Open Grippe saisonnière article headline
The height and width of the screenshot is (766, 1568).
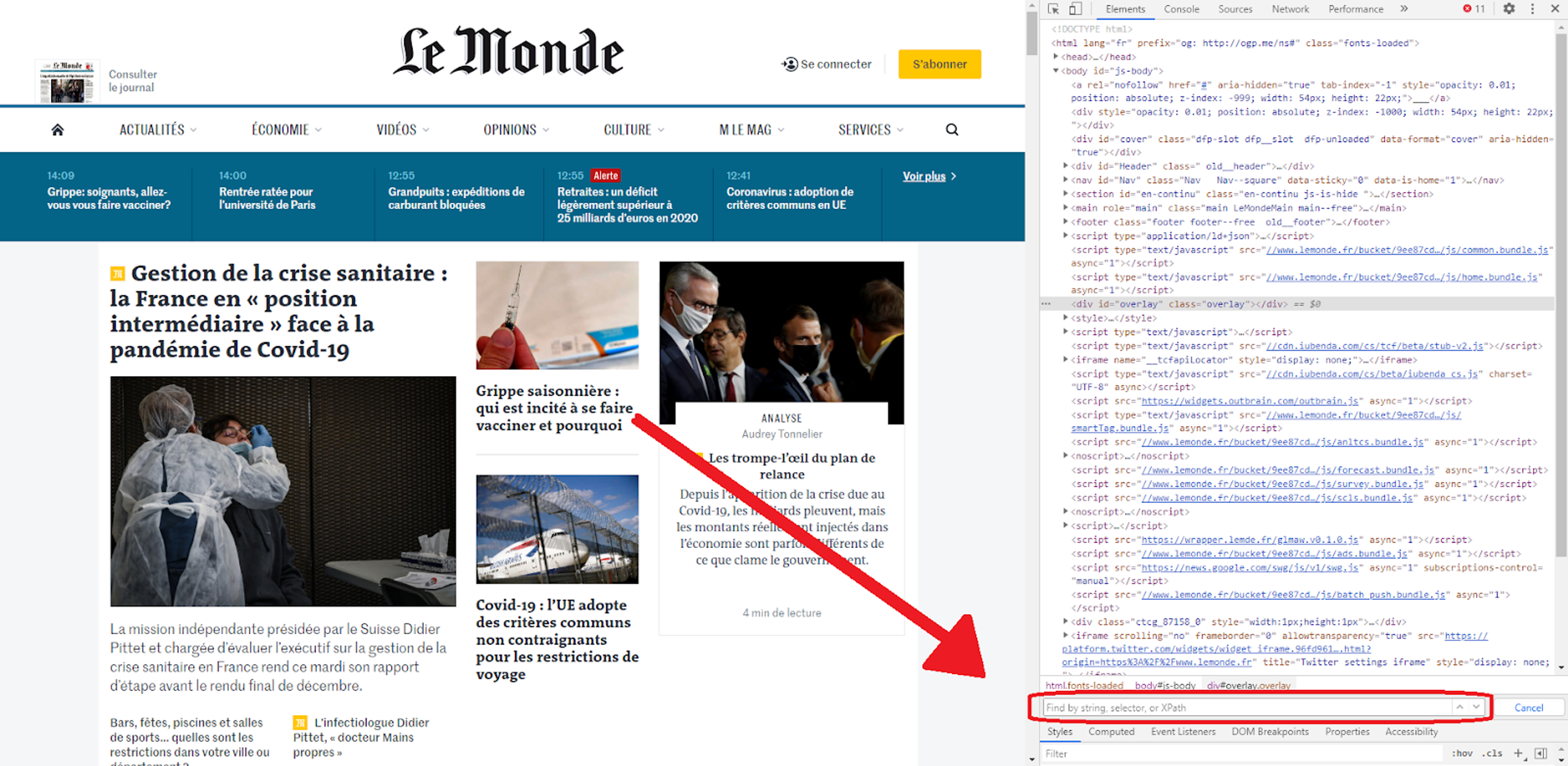(554, 408)
